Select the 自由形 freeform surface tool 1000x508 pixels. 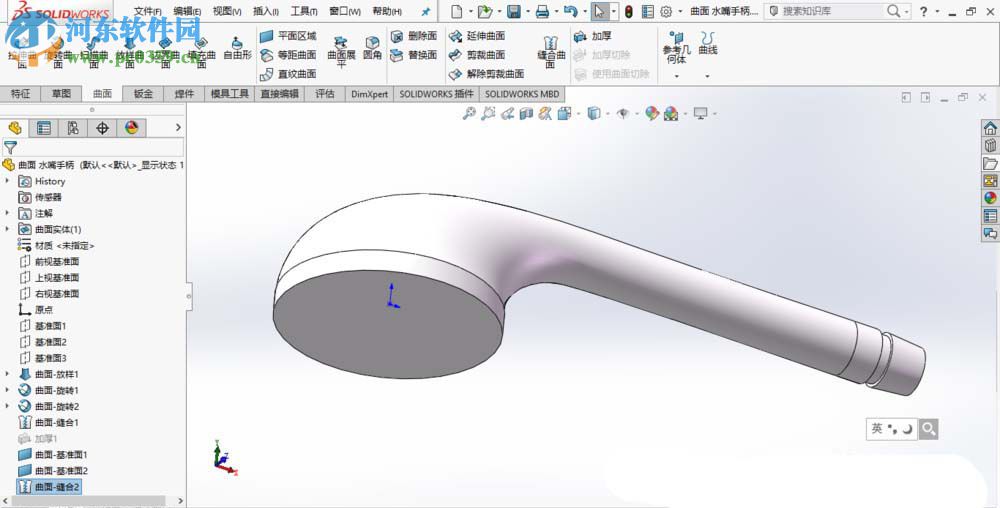pyautogui.click(x=237, y=48)
